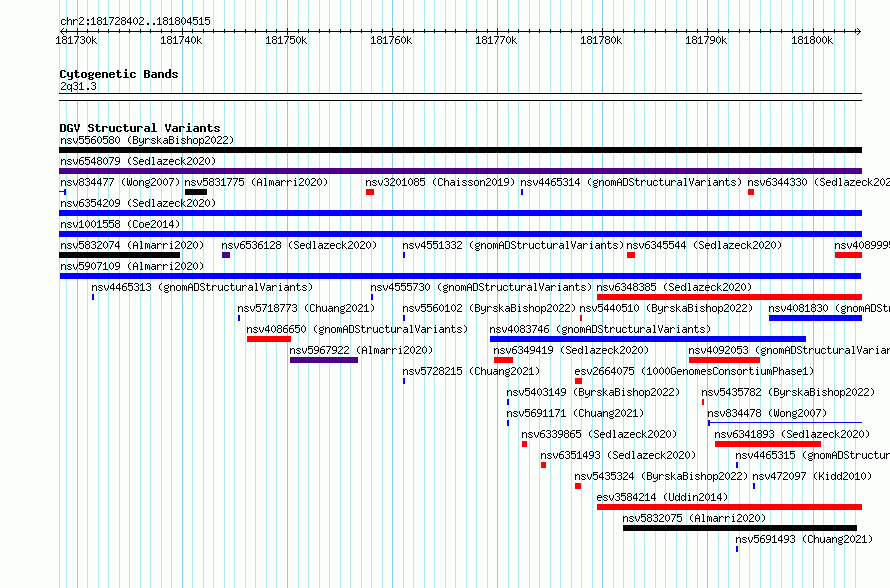Select the blue bar under nsv4081830

[816, 318]
